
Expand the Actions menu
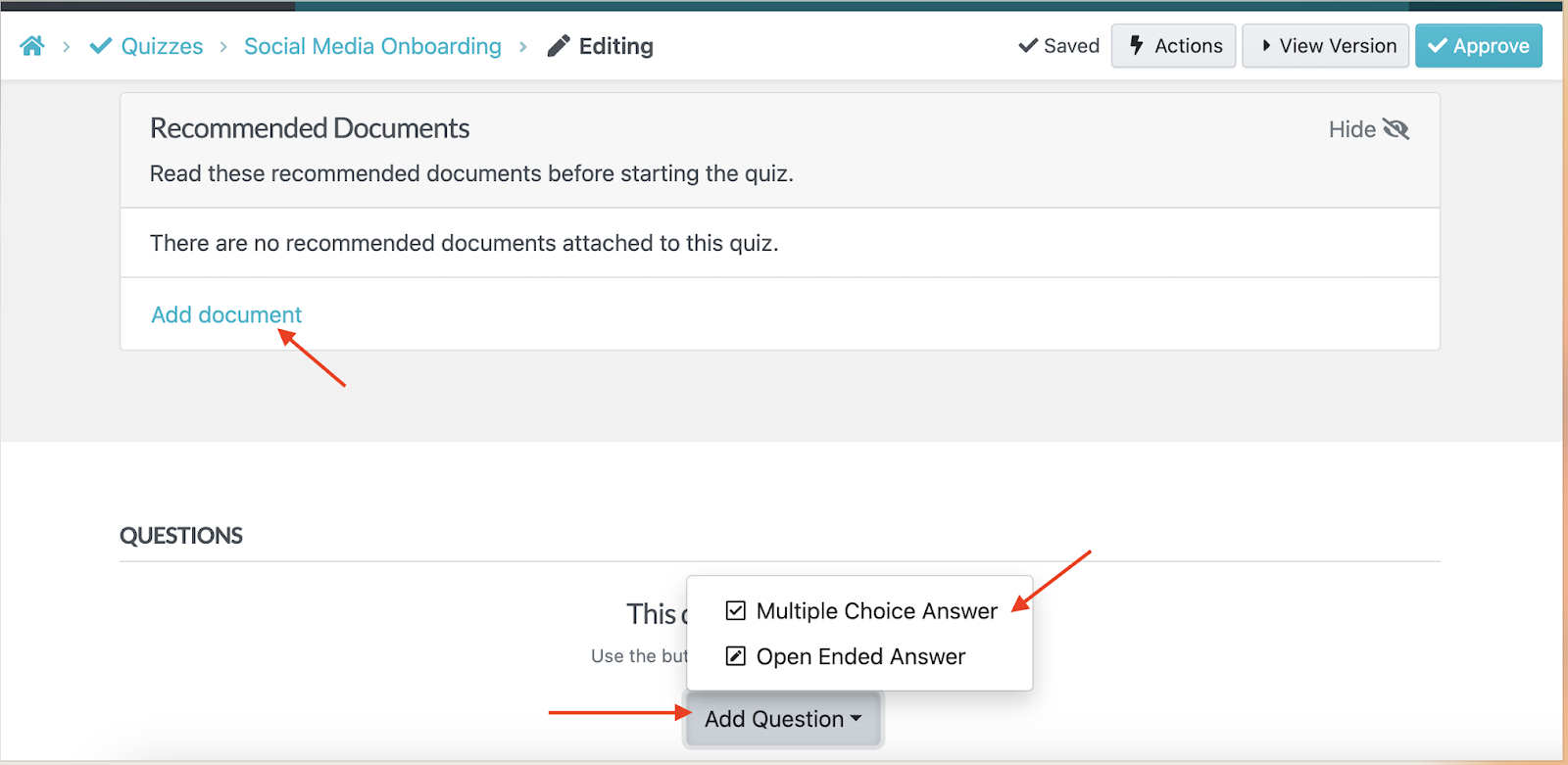[x=1172, y=45]
